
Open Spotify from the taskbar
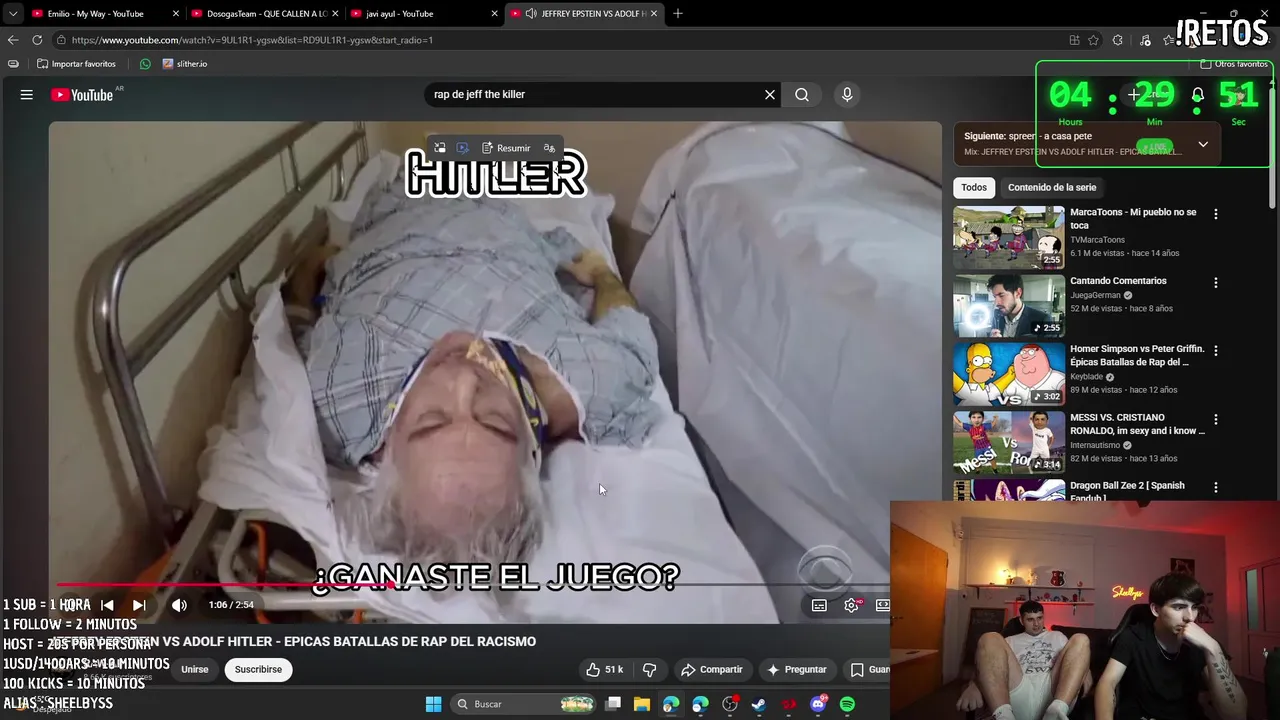coord(847,704)
